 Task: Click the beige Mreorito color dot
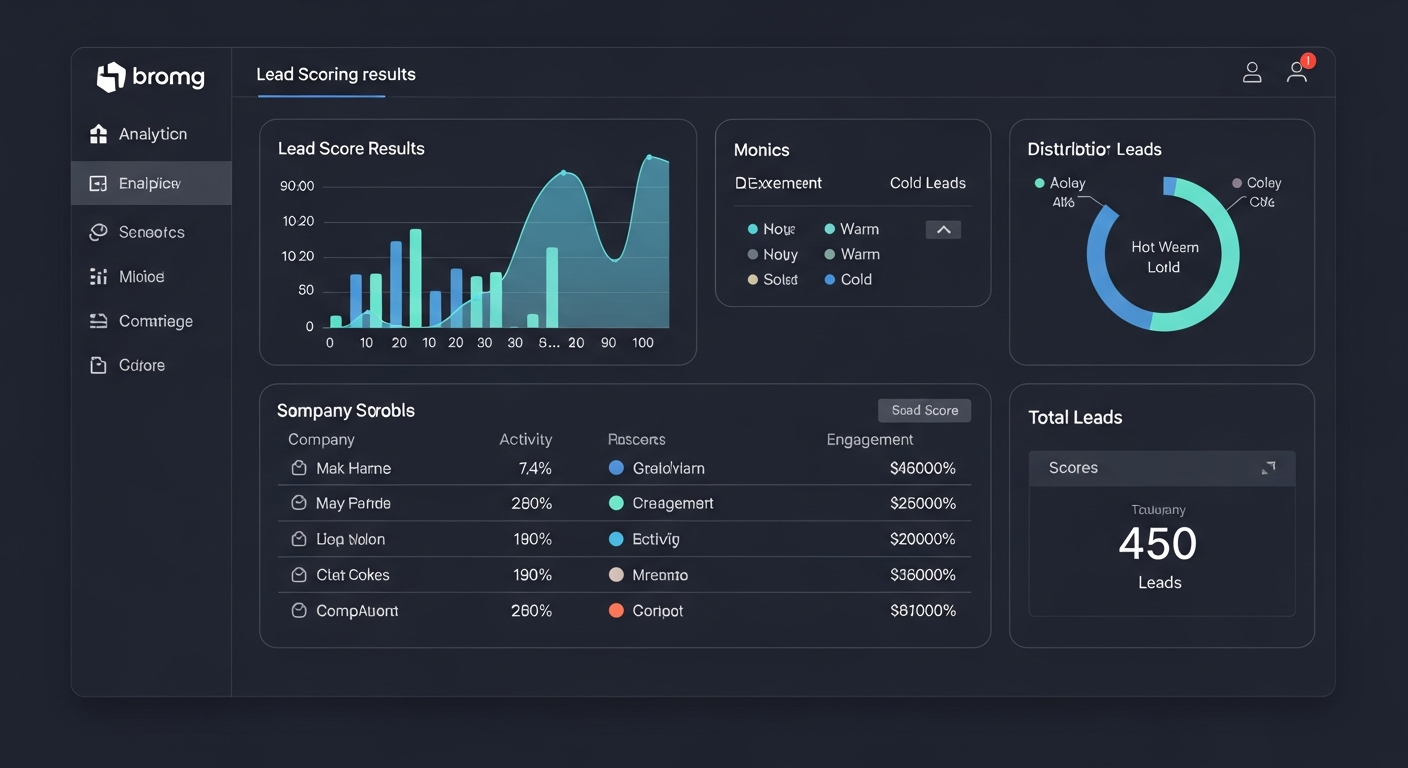coord(616,575)
